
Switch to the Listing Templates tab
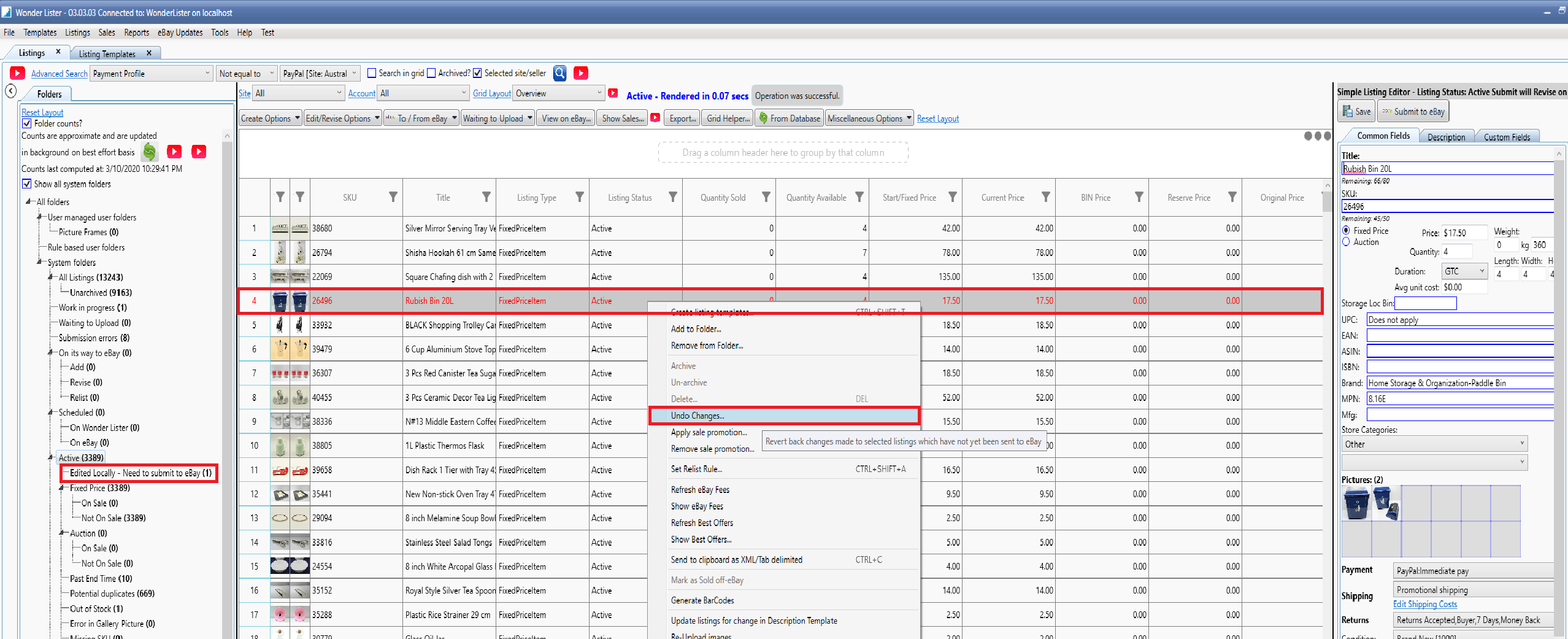(x=107, y=54)
